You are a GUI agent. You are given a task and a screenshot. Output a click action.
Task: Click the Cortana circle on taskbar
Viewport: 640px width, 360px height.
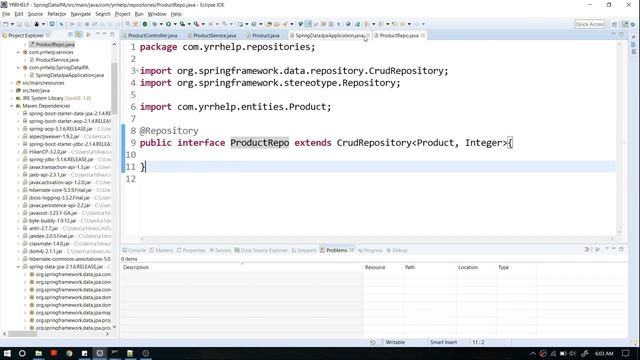point(22,353)
